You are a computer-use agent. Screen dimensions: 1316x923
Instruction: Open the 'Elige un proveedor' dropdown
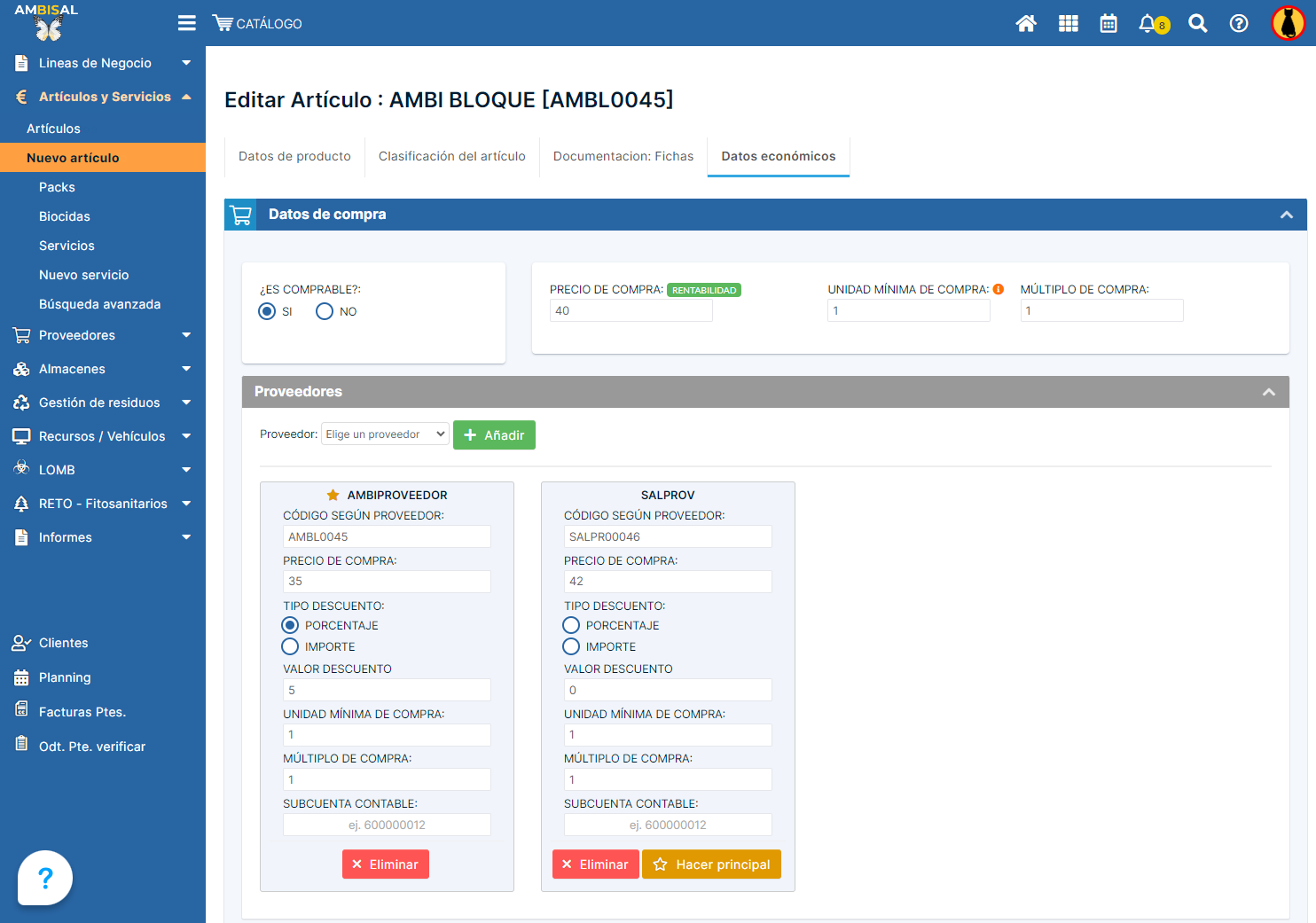[x=385, y=434]
